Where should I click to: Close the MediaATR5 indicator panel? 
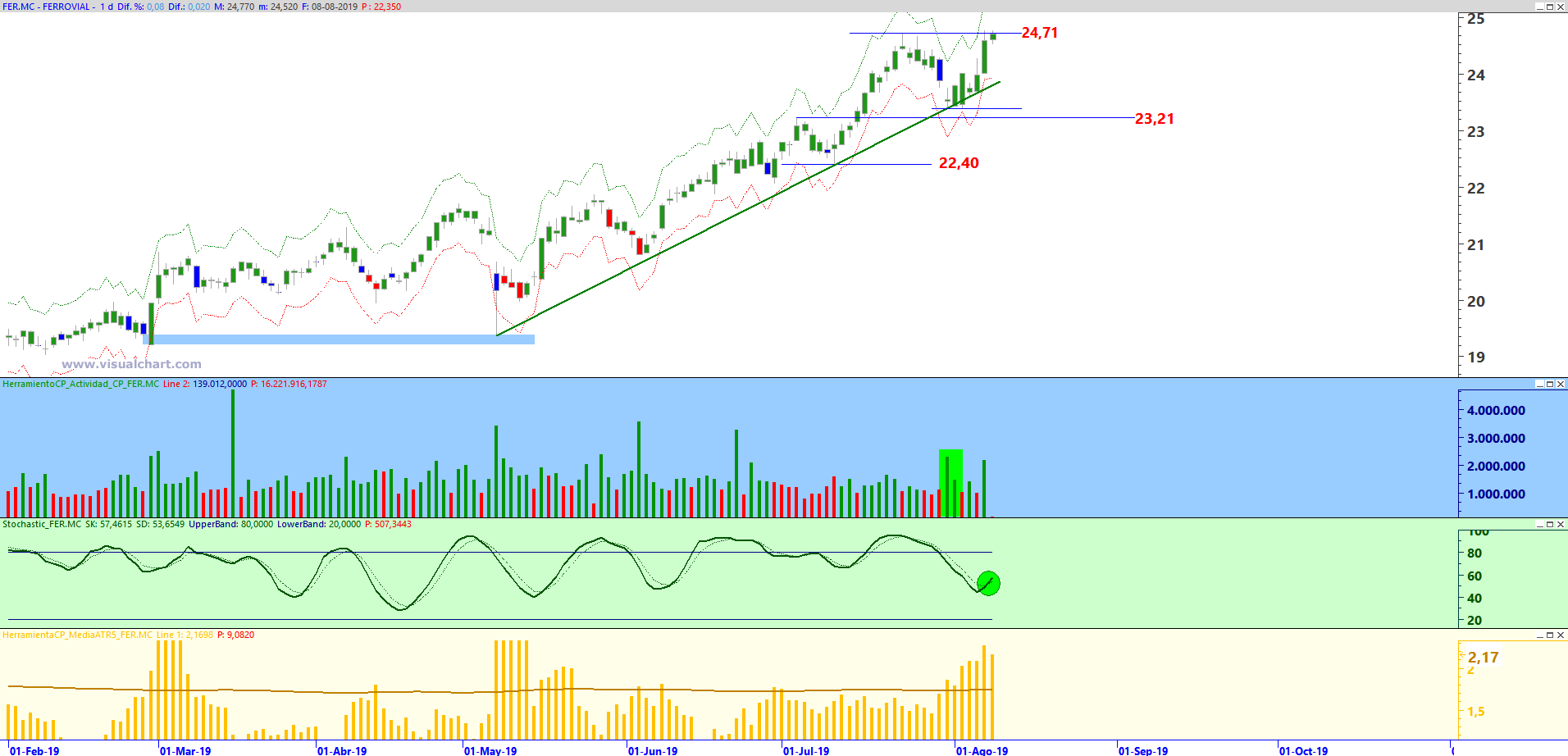click(1561, 635)
